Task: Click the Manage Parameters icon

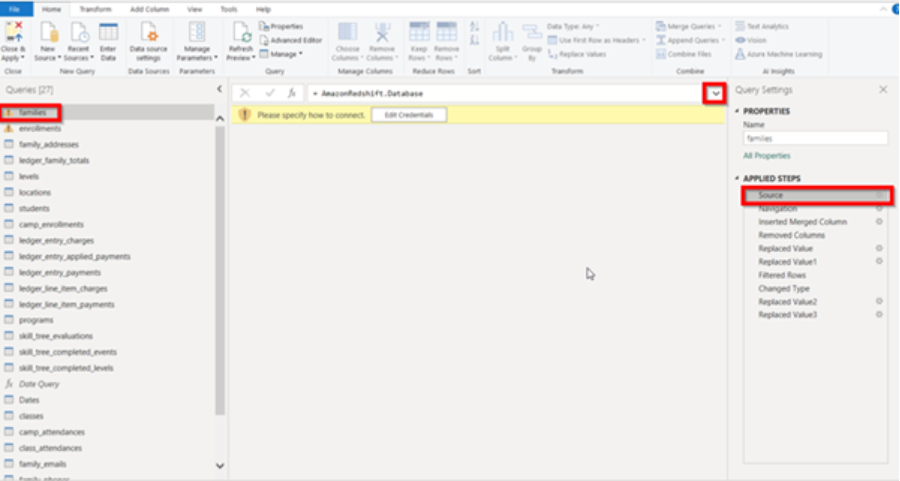Action: [197, 32]
